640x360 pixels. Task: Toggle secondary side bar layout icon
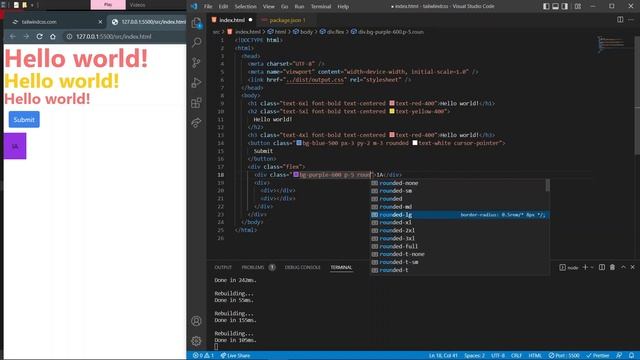click(x=565, y=6)
